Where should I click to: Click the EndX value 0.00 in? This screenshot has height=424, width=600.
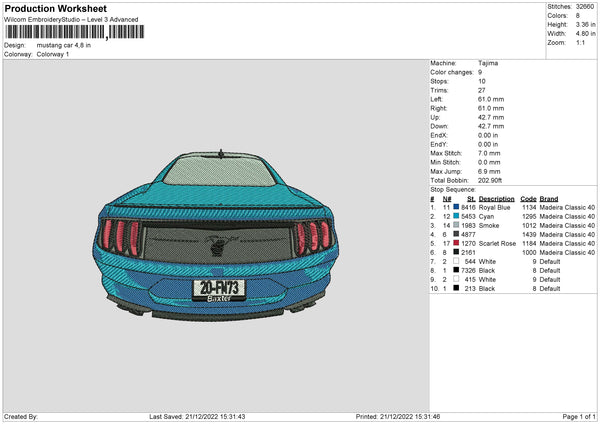tap(488, 135)
